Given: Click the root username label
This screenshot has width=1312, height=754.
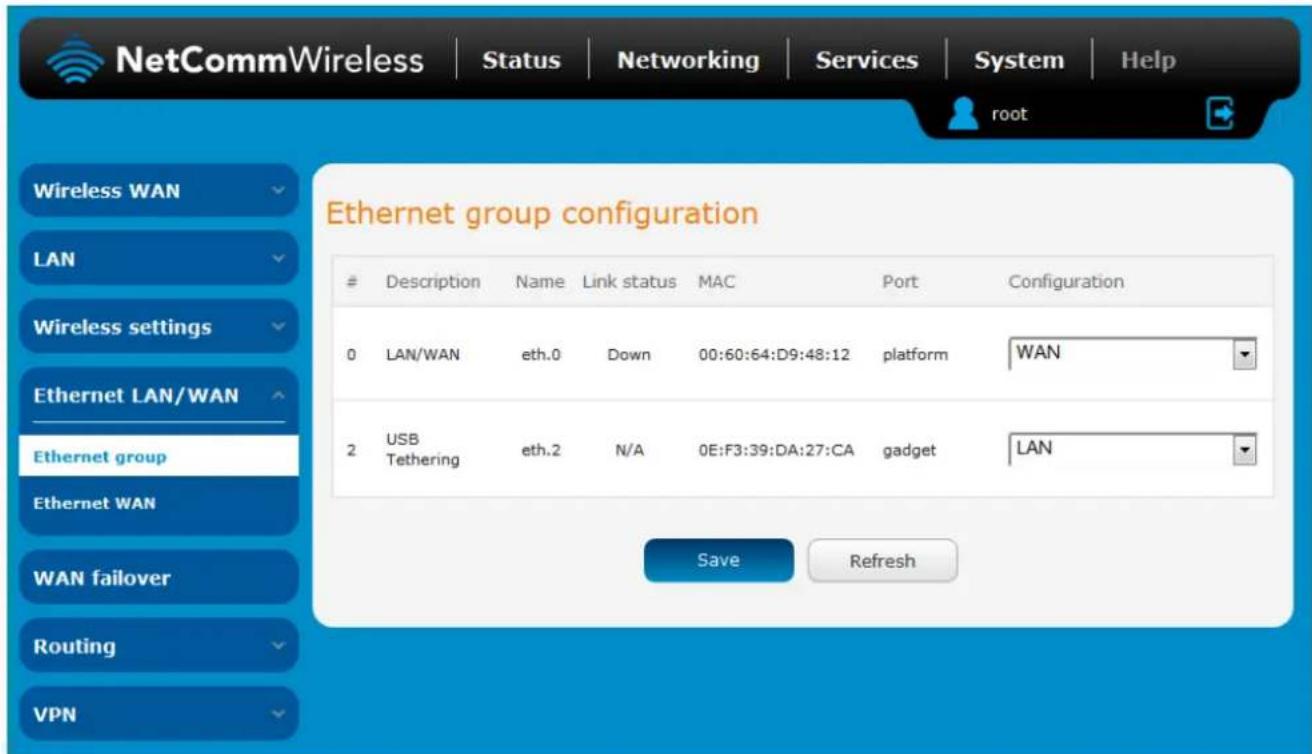Looking at the screenshot, I should coord(1010,115).
